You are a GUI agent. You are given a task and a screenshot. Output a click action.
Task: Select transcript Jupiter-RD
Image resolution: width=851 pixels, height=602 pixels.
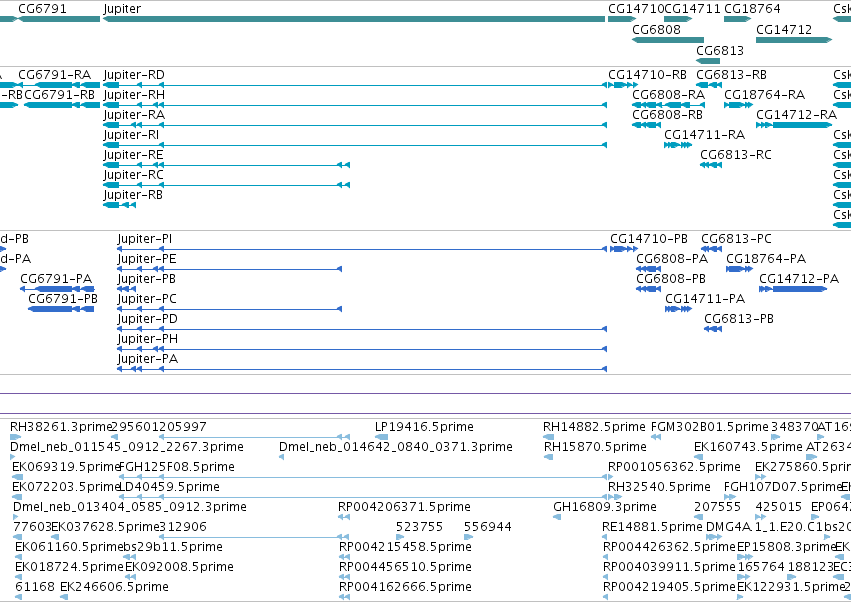pyautogui.click(x=134, y=75)
